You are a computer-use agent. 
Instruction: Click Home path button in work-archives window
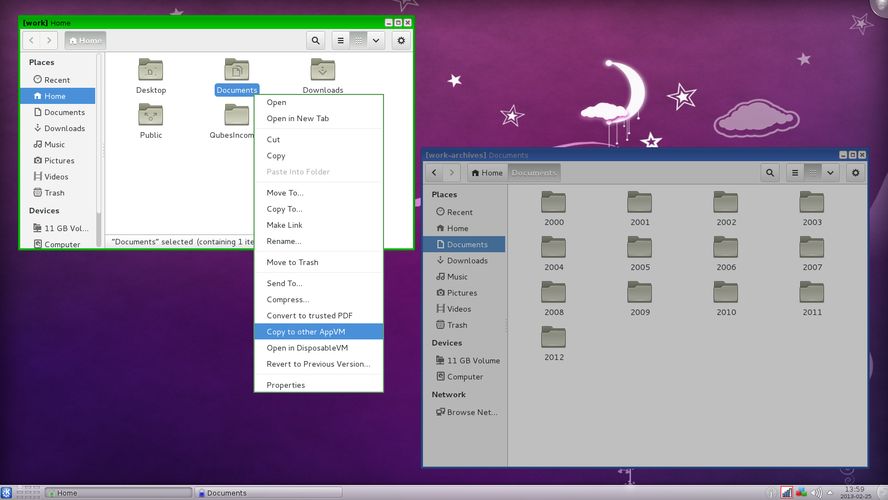click(487, 173)
